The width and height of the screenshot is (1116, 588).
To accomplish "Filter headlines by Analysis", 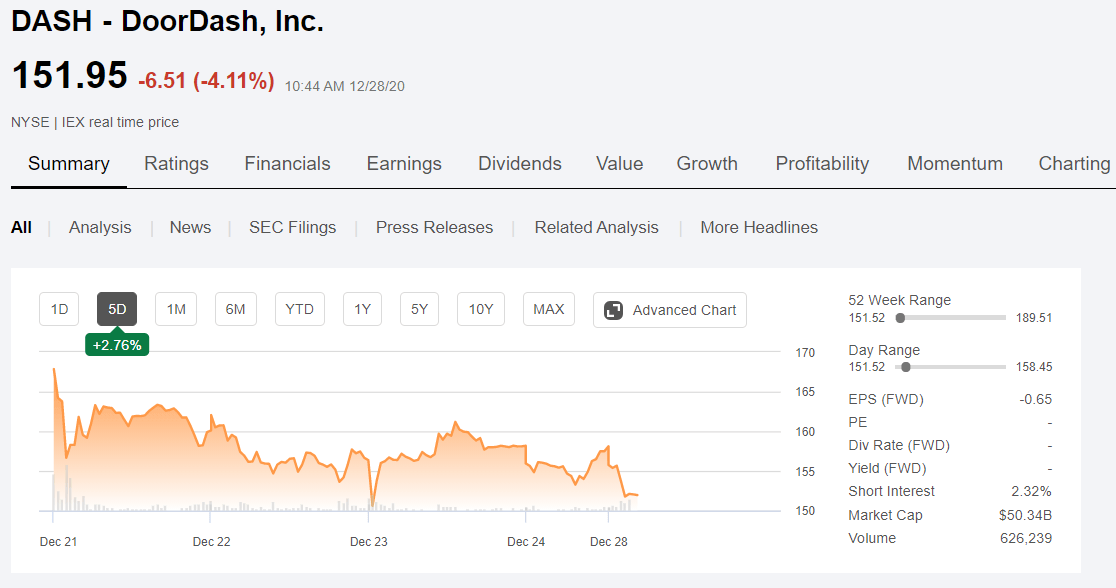I will 100,228.
